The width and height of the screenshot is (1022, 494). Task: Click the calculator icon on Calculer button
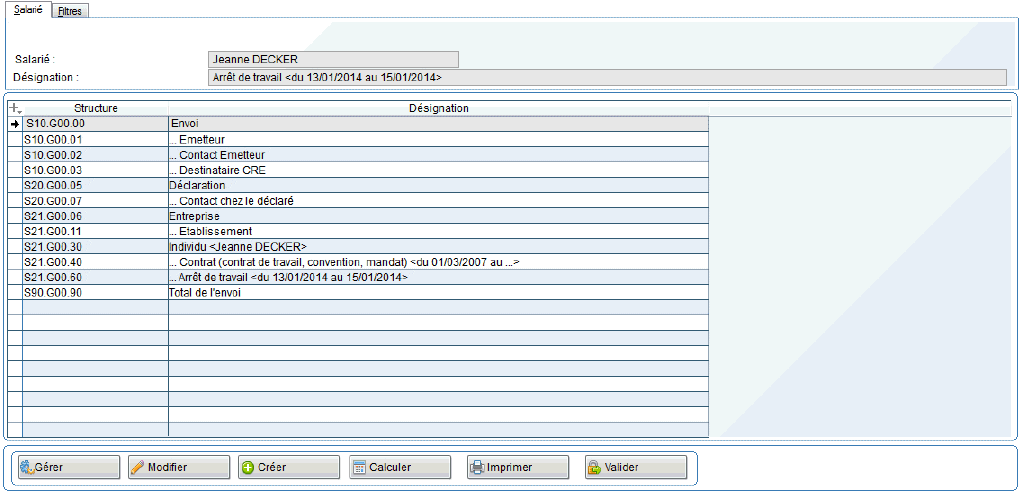coord(358,467)
